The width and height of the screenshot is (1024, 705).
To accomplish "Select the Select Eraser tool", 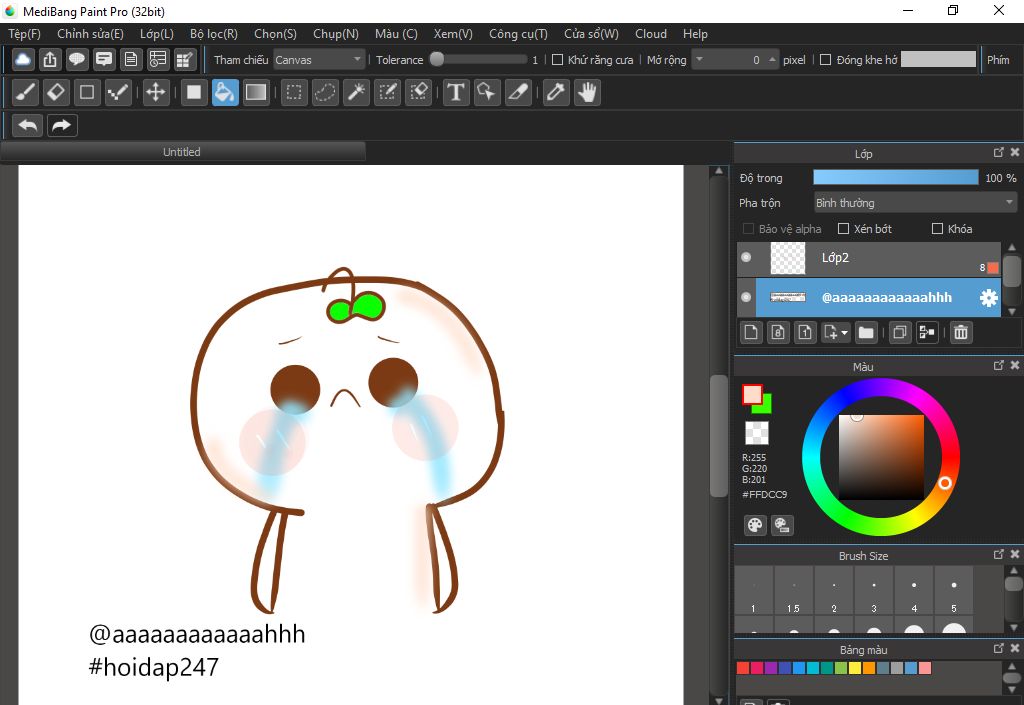I will 419,92.
